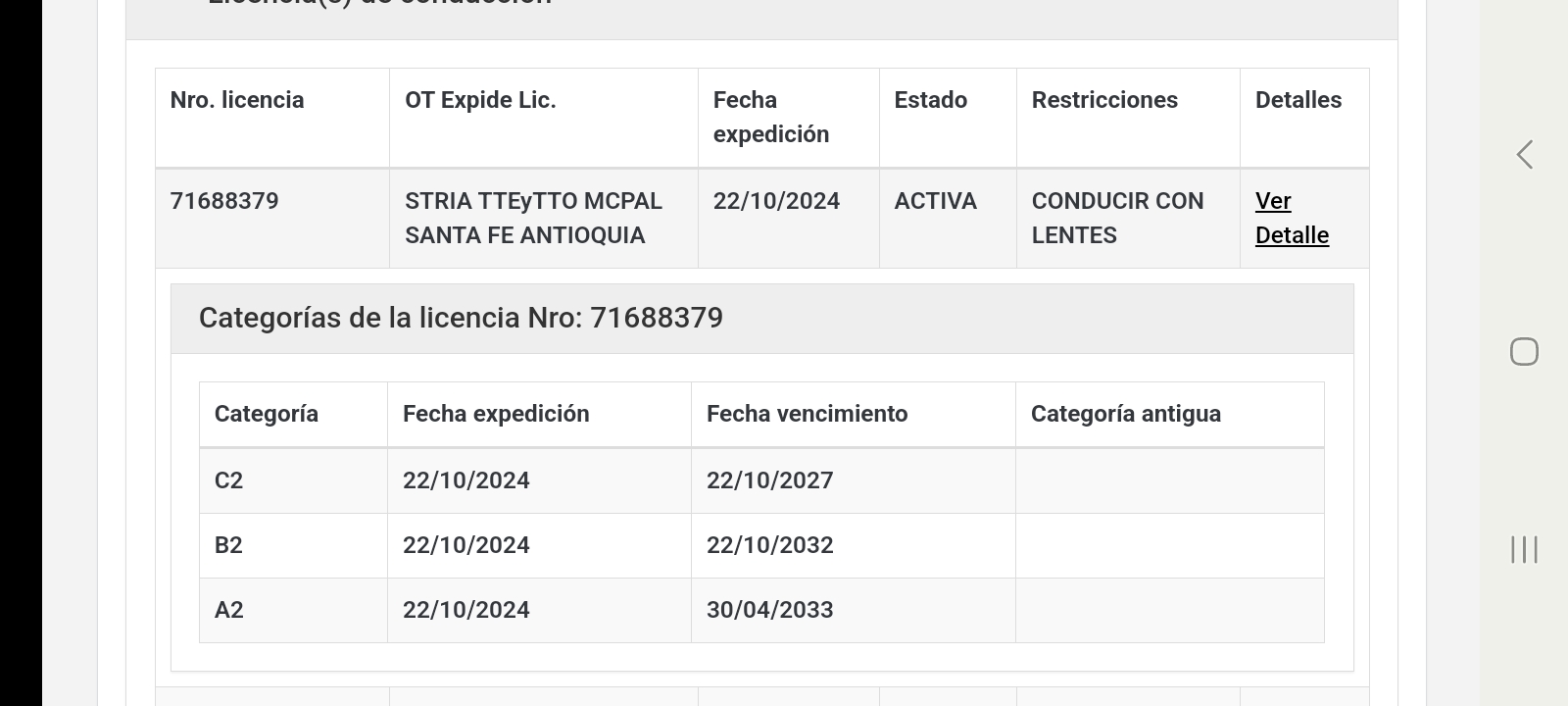
Task: Click the Categorías de la licencia heading
Action: pyautogui.click(x=461, y=318)
